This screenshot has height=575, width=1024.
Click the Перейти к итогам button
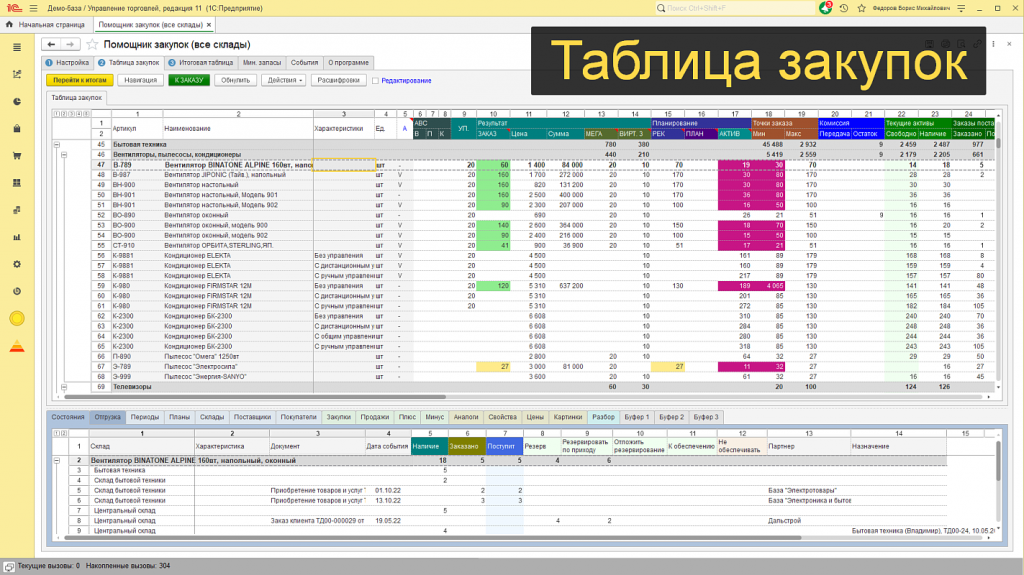point(80,80)
